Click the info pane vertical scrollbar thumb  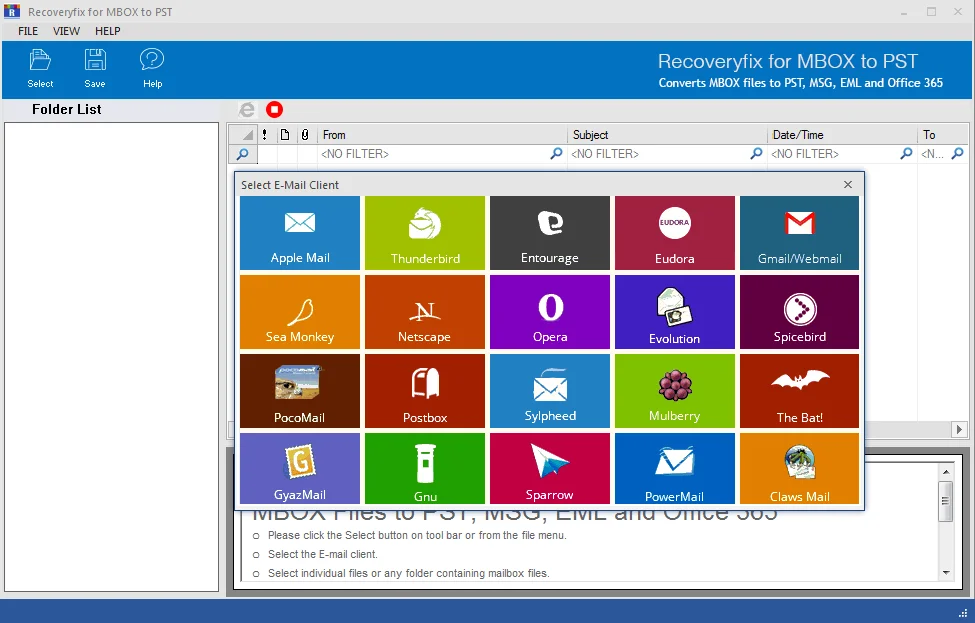pyautogui.click(x=946, y=501)
